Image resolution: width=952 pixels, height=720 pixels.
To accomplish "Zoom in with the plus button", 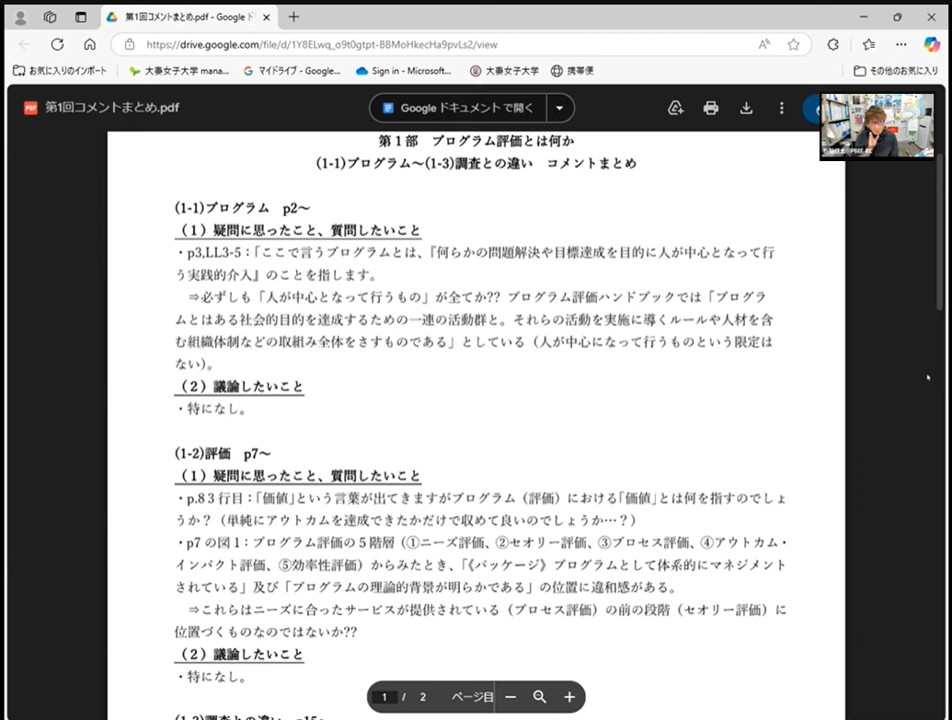I will pyautogui.click(x=569, y=697).
